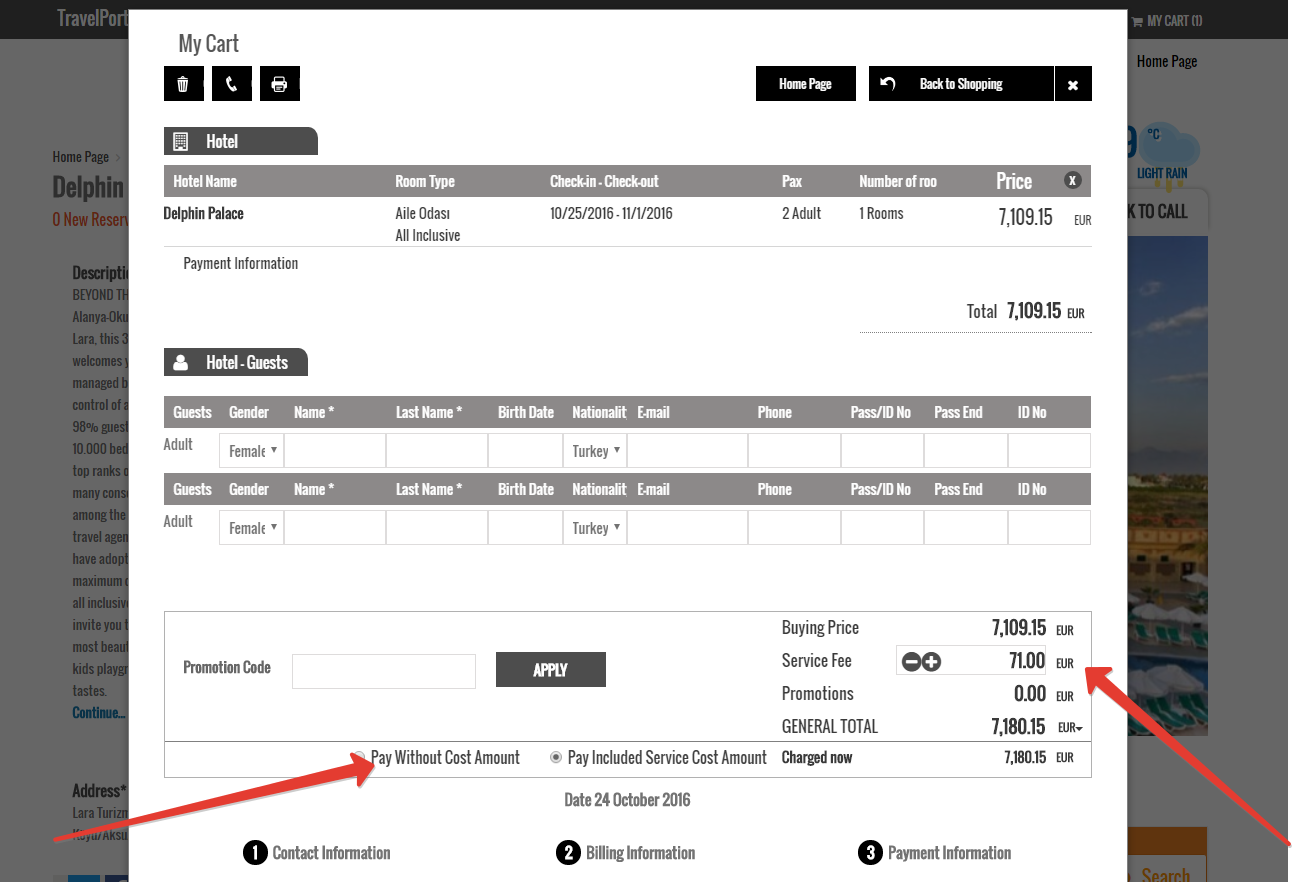Open the Hotel - Guests section tab
This screenshot has width=1292, height=882.
236,362
